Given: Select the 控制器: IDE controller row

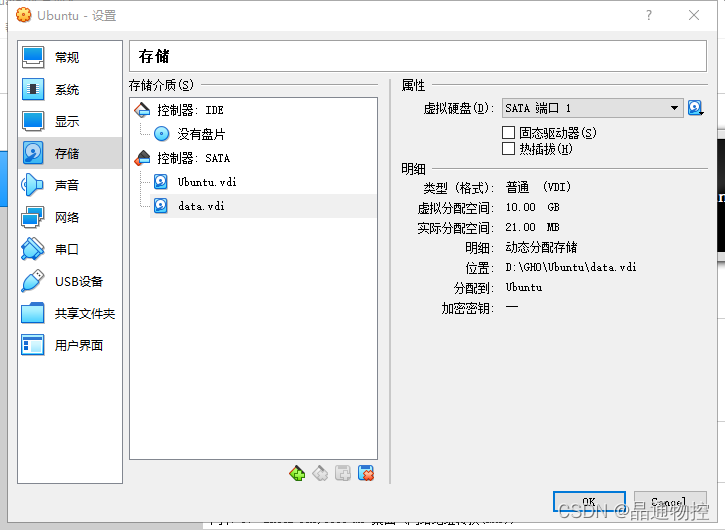Looking at the screenshot, I should tap(253, 110).
